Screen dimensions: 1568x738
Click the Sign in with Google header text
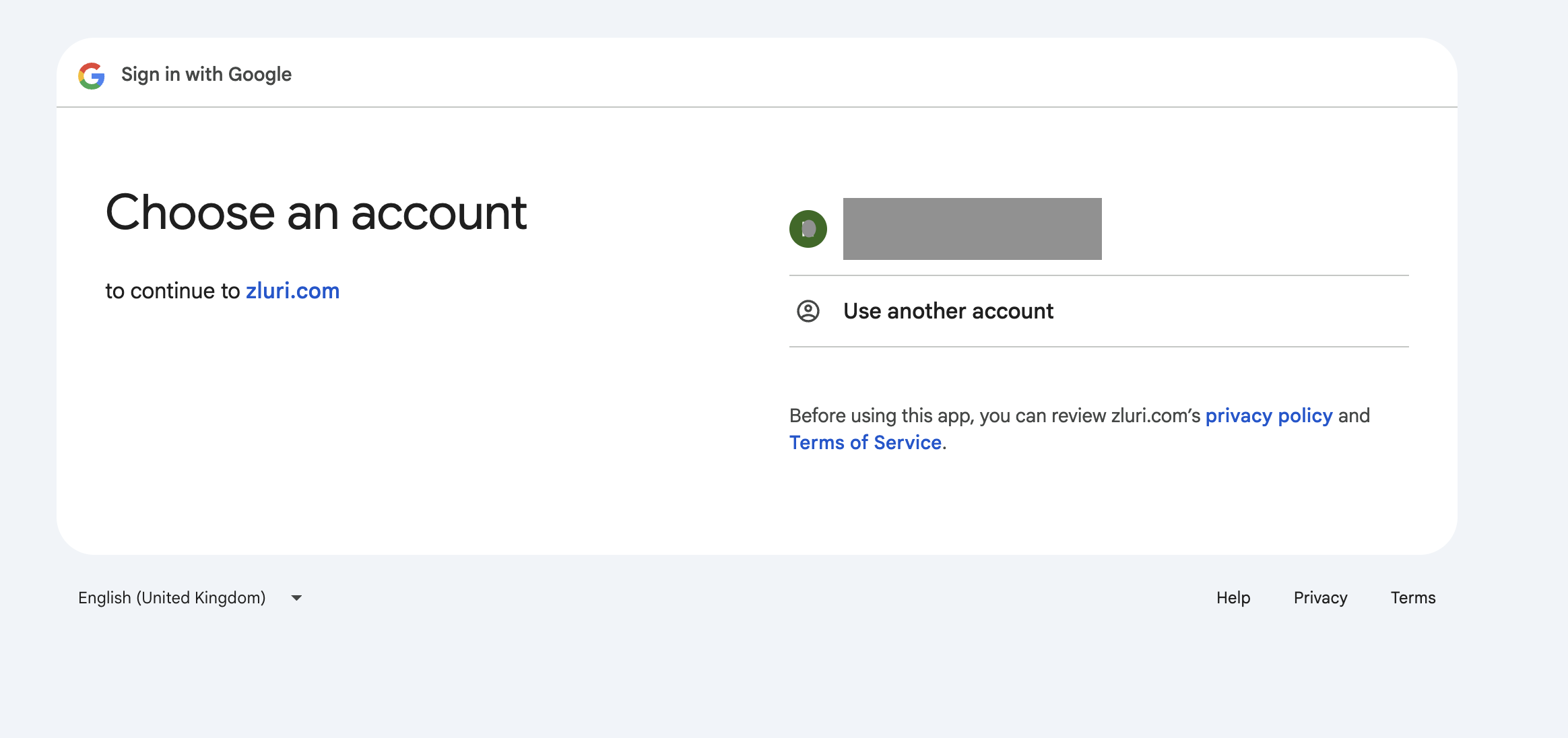tap(205, 74)
